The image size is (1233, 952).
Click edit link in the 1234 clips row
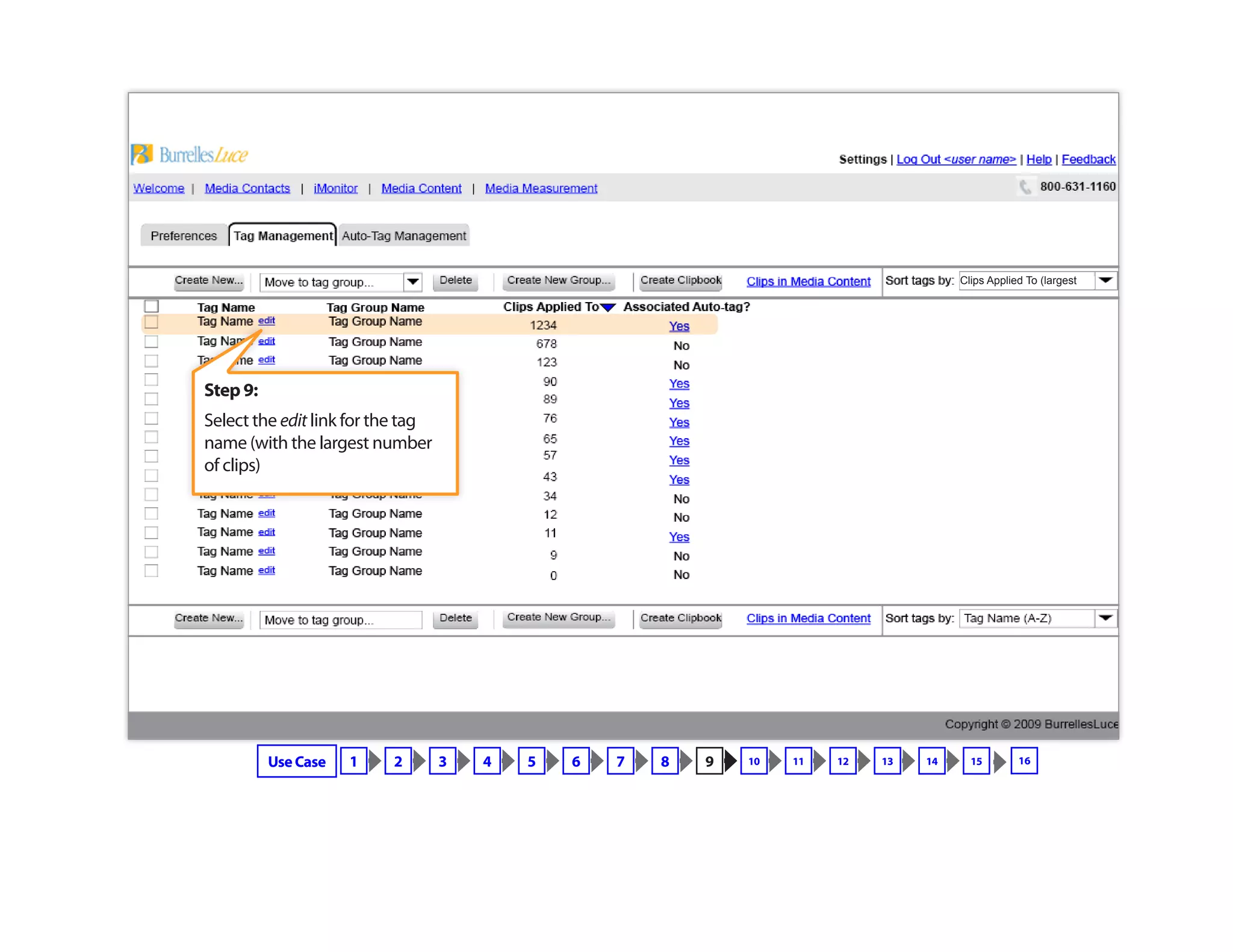[267, 321]
